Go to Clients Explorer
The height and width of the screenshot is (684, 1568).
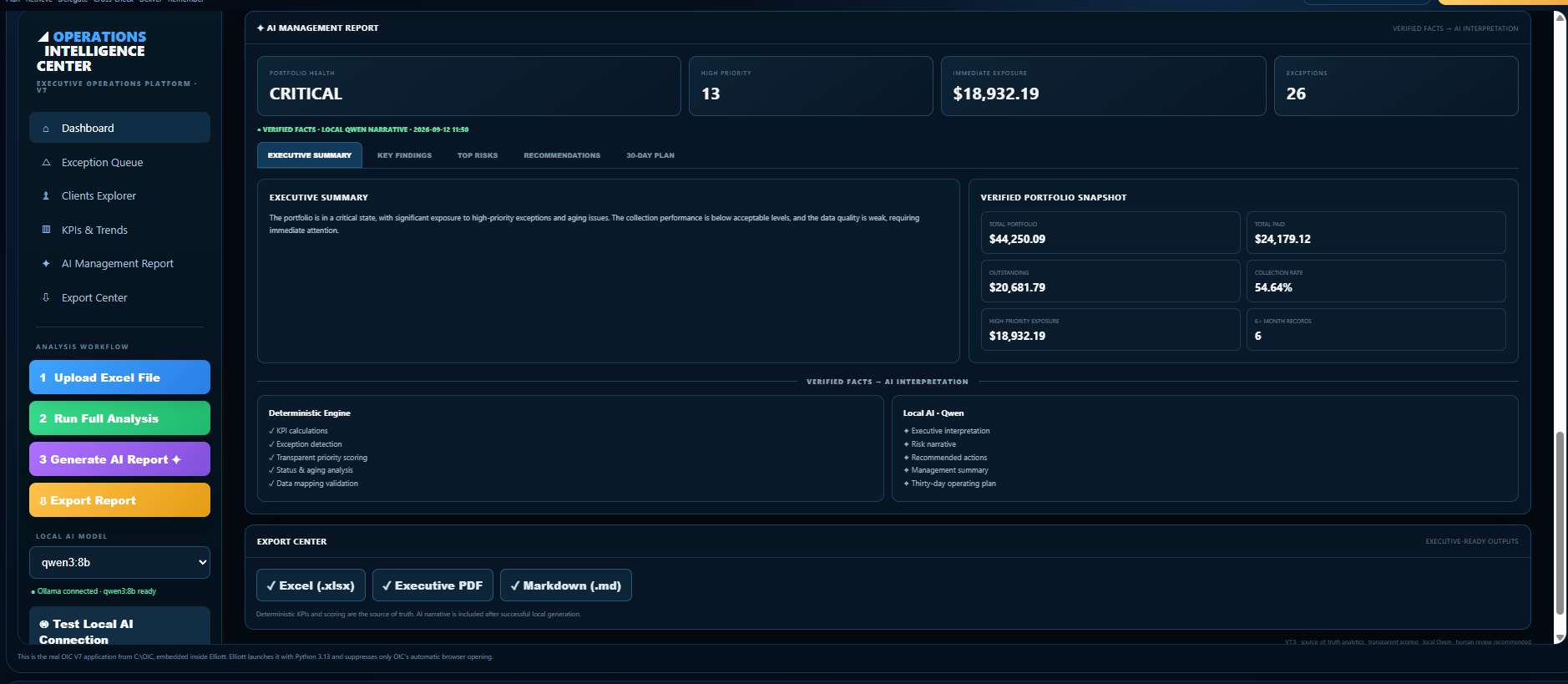pos(119,195)
